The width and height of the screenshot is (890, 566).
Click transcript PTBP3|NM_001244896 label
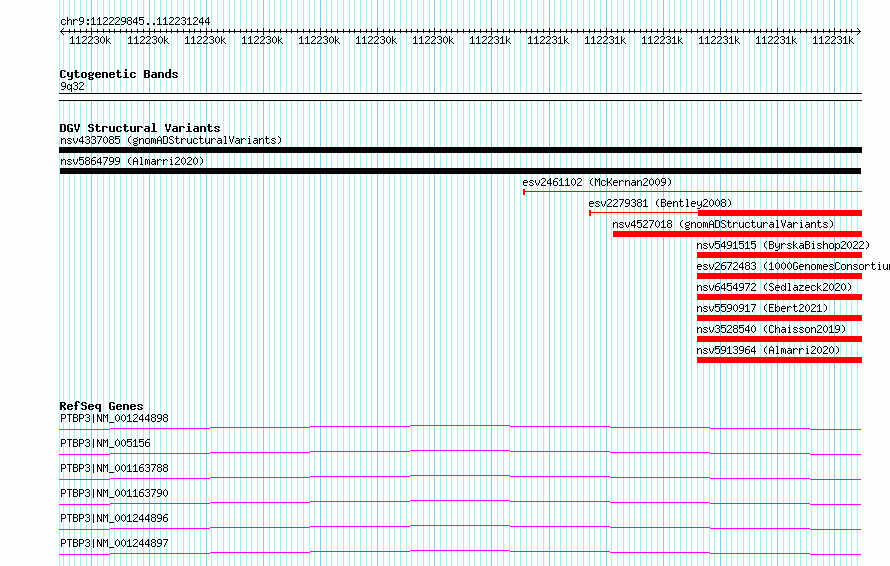click(x=114, y=518)
